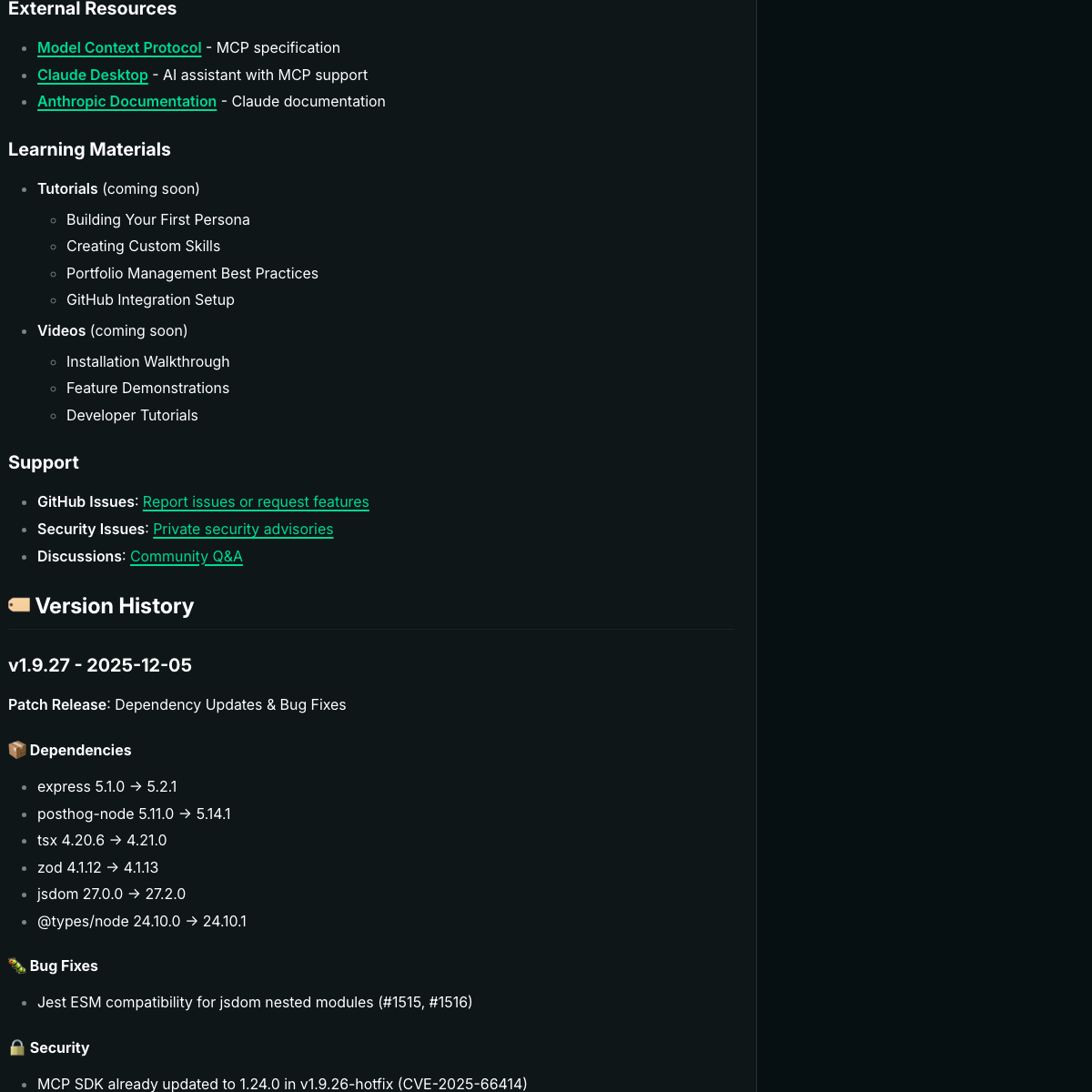Click the bold Videos list item
Viewport: 1092px width, 1092px height.
point(62,331)
